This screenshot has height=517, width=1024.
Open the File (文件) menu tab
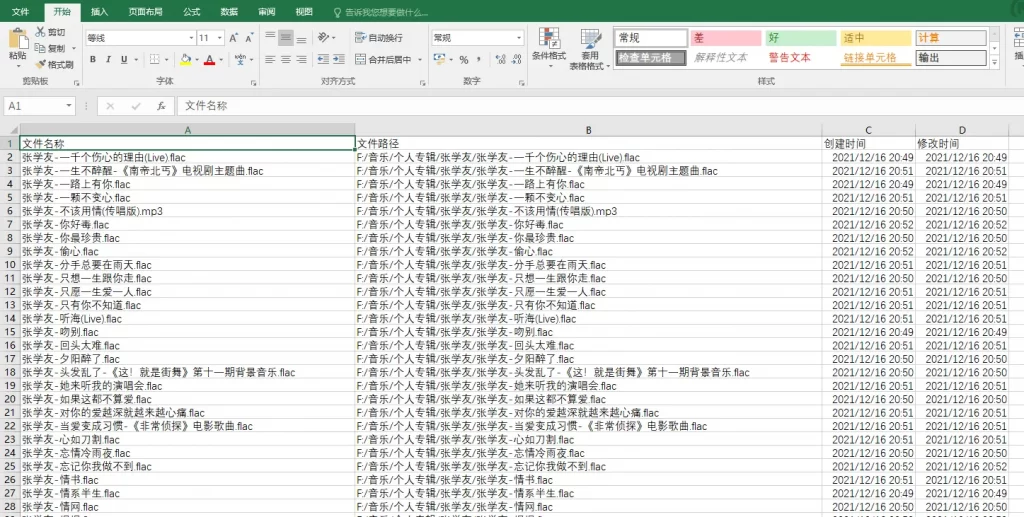pyautogui.click(x=20, y=12)
